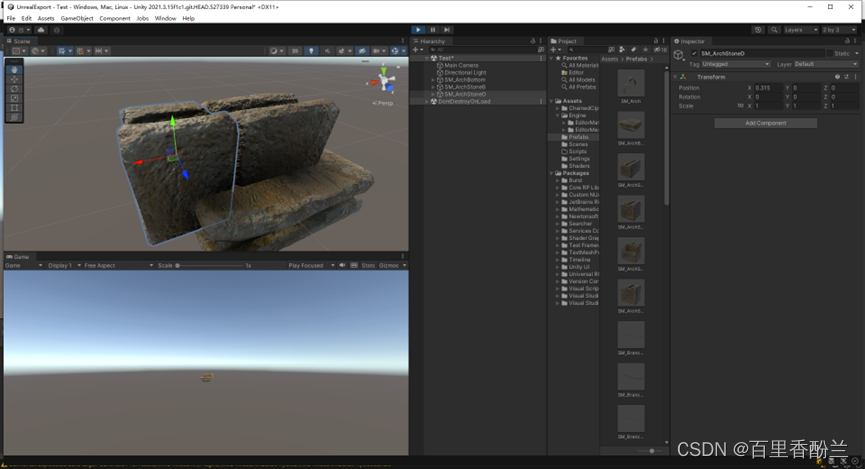
Task: Mute audio in the Game view
Action: [342, 266]
